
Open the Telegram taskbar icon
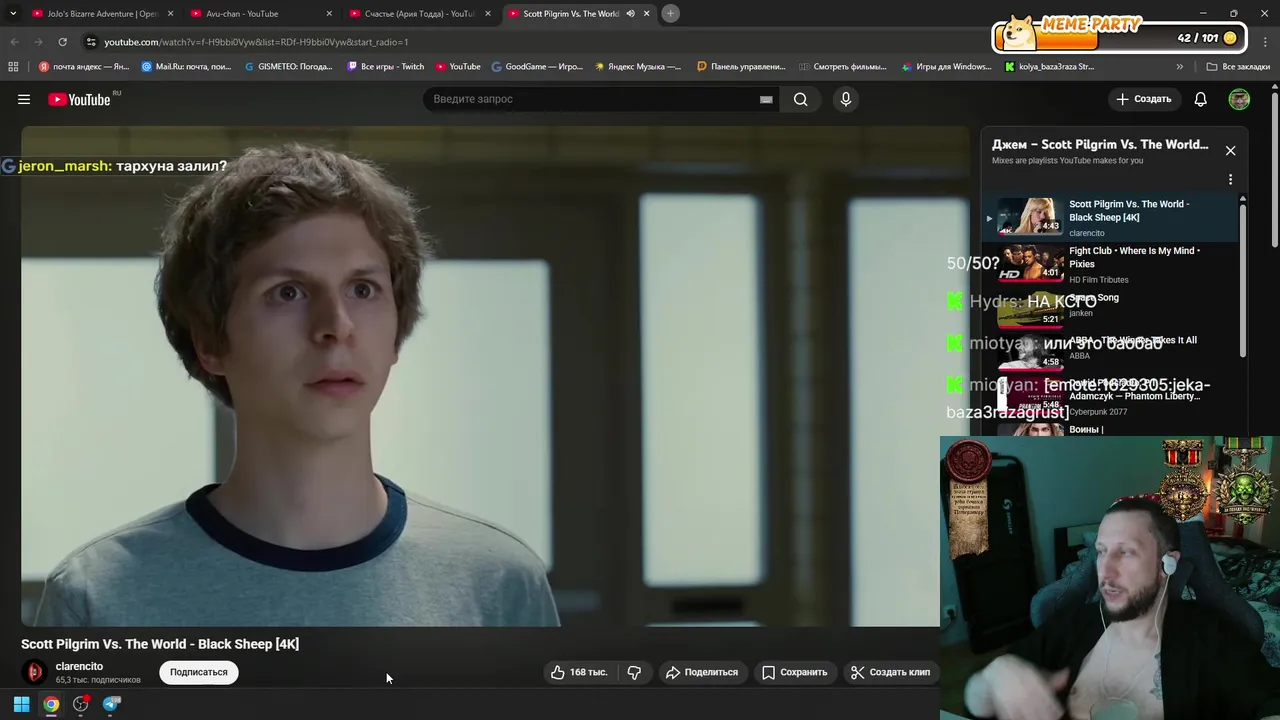[111, 704]
